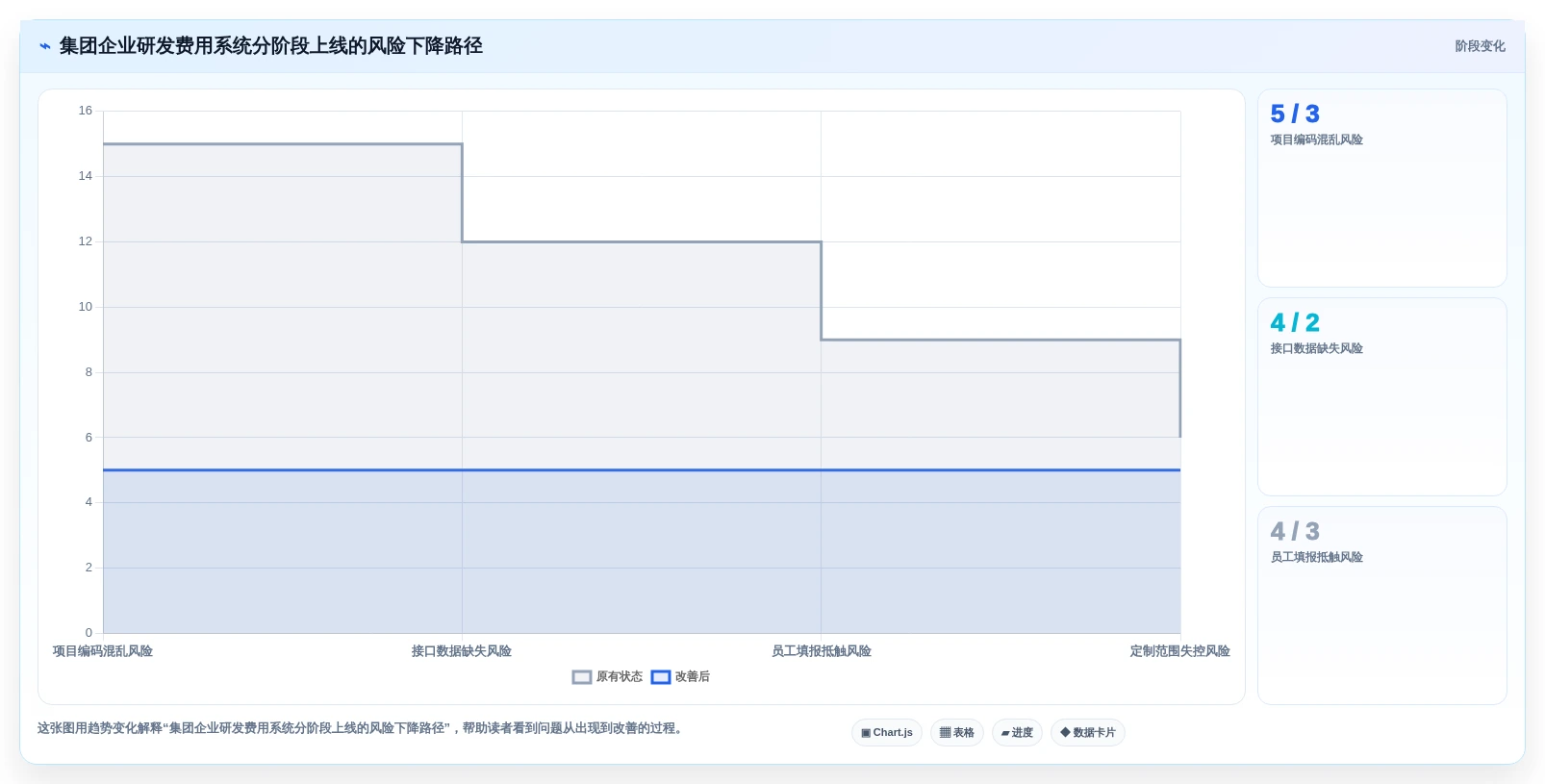1545x784 pixels.
Task: Click the chart title 集团企业研发费用系统分阶段上线的风险下降路径
Action: click(x=271, y=46)
